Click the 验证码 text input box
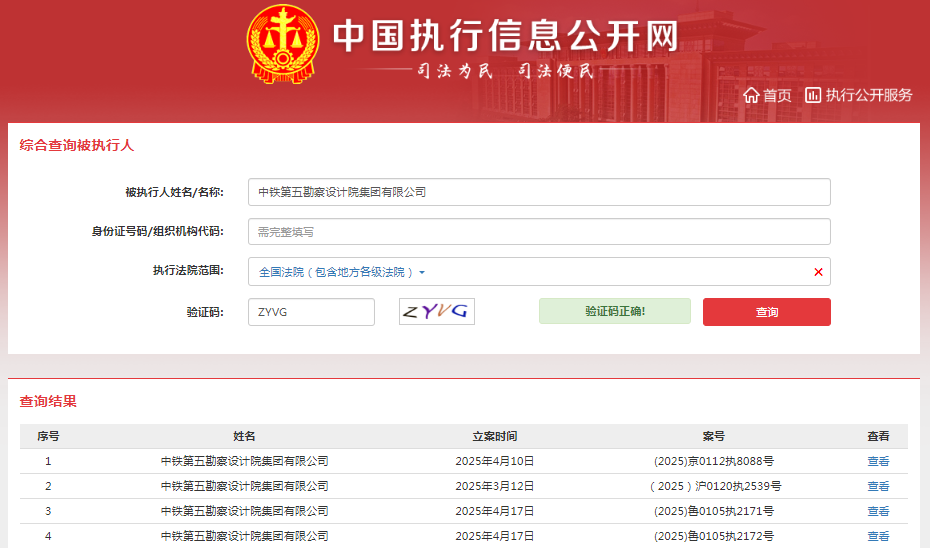This screenshot has width=930, height=548. pyautogui.click(x=311, y=312)
